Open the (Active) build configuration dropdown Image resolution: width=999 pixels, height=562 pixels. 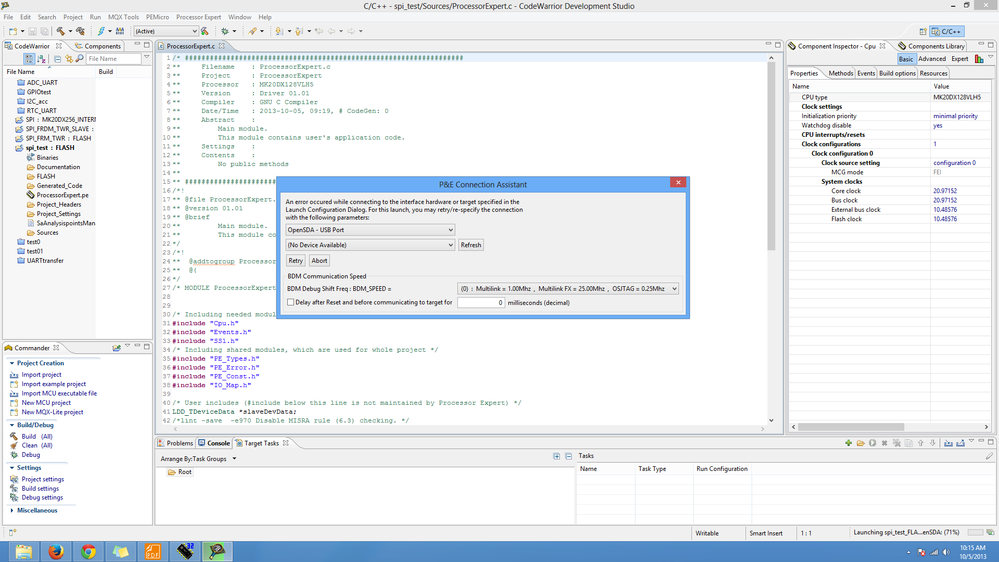(166, 31)
